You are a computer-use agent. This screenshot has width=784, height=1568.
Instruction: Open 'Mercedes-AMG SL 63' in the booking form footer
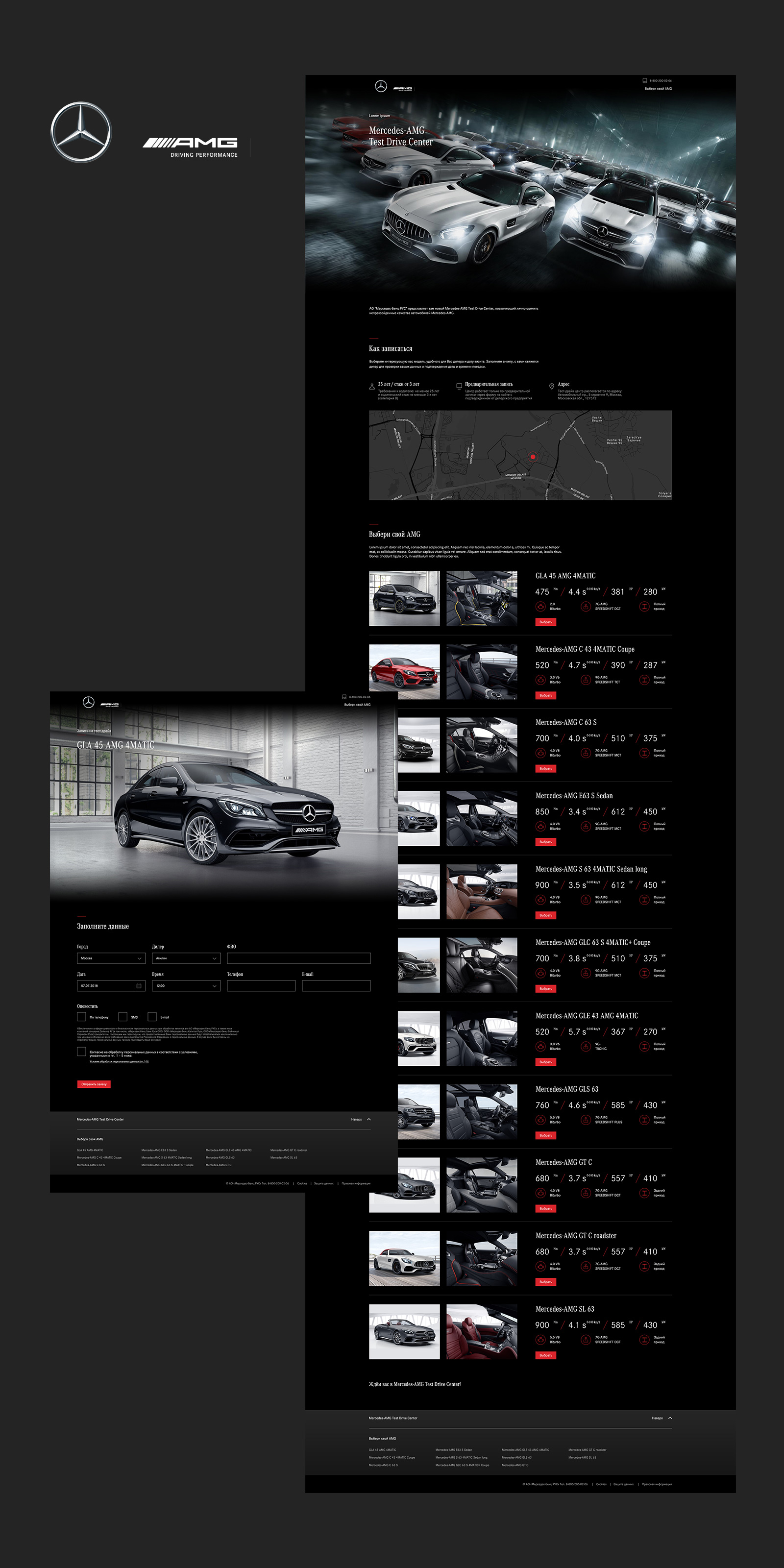(284, 1158)
